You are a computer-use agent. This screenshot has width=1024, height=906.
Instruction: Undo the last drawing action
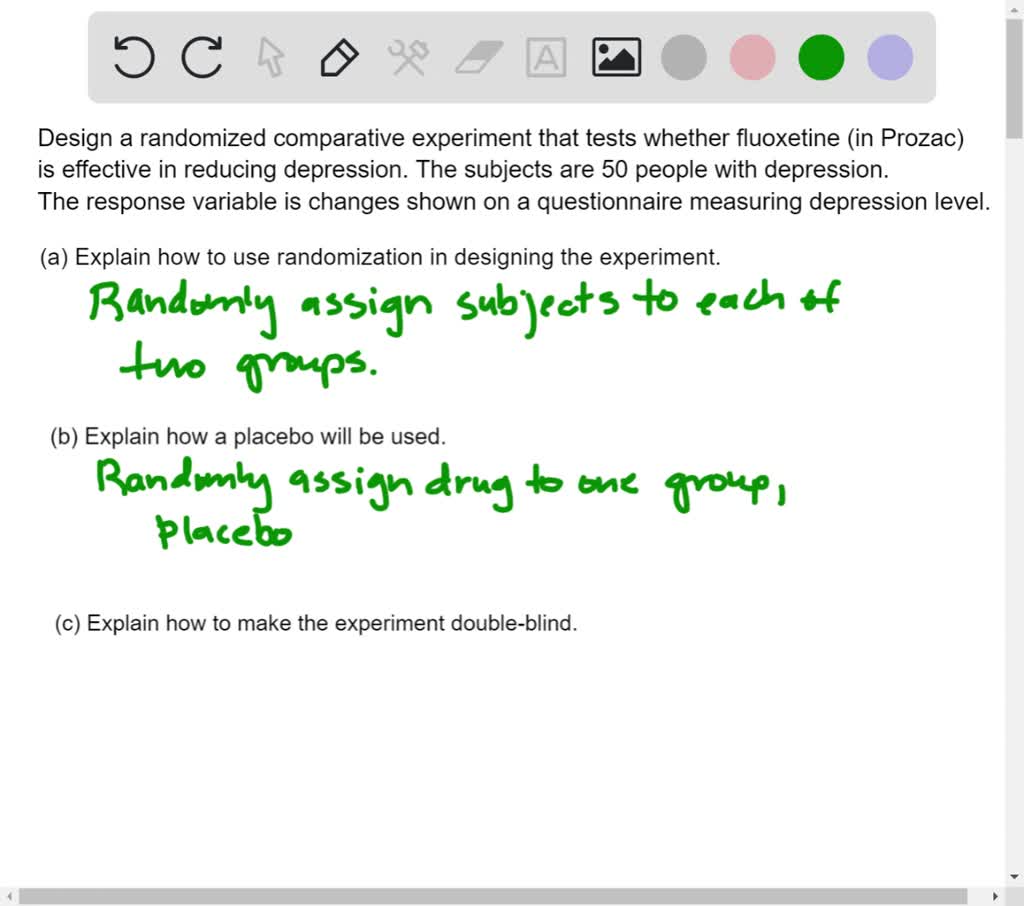tap(133, 57)
